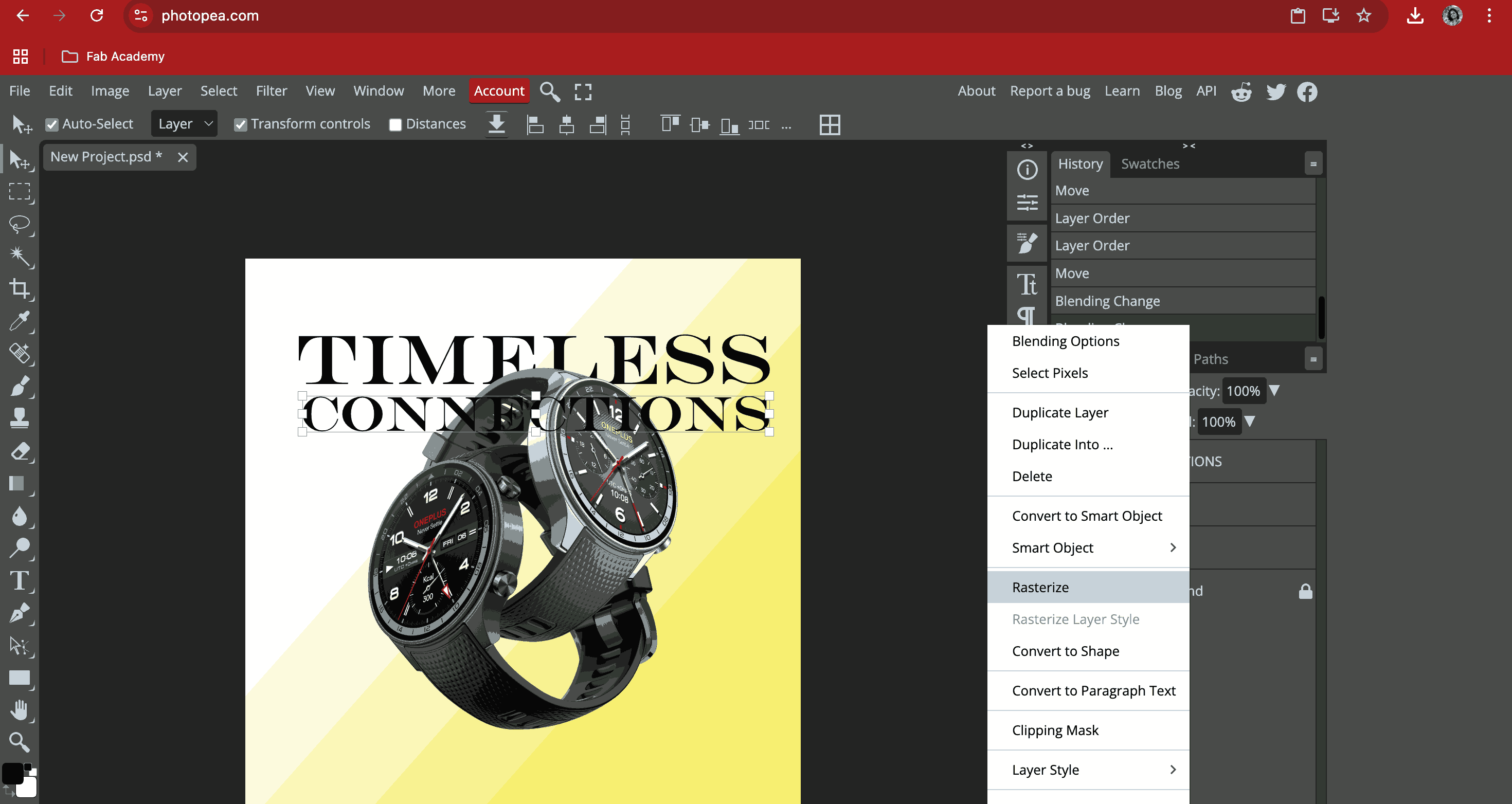The width and height of the screenshot is (1512, 804).
Task: Uncheck Transform controls
Action: point(241,124)
